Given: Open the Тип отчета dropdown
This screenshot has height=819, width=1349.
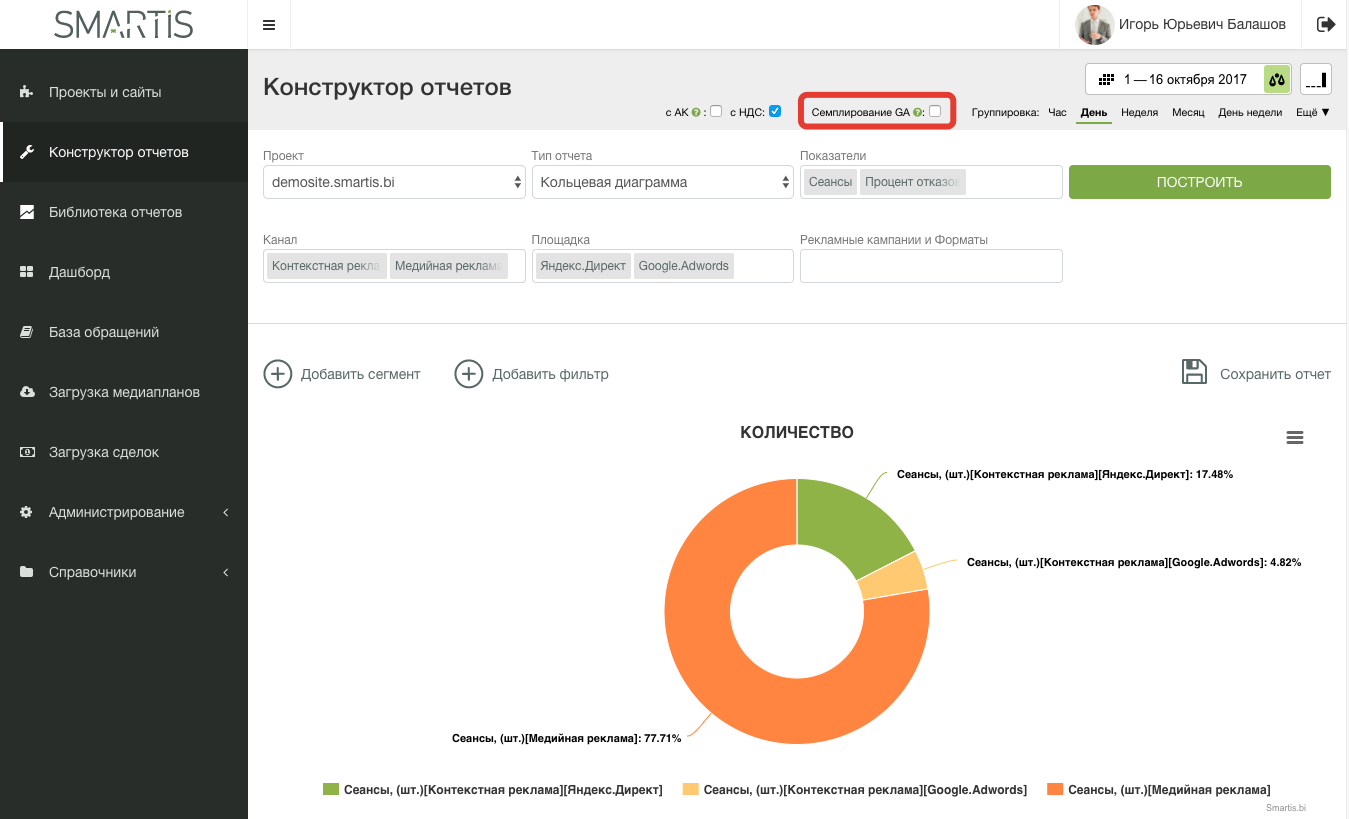Looking at the screenshot, I should pyautogui.click(x=662, y=182).
